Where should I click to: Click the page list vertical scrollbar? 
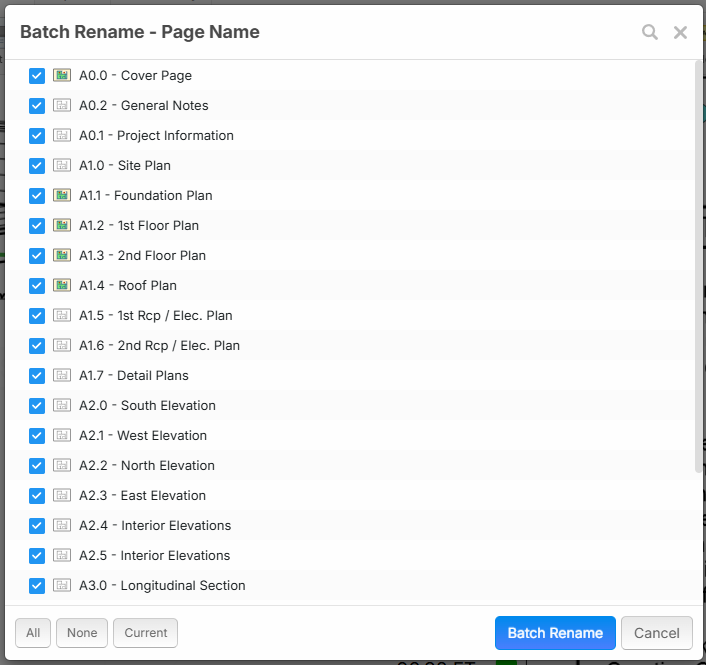click(x=698, y=268)
